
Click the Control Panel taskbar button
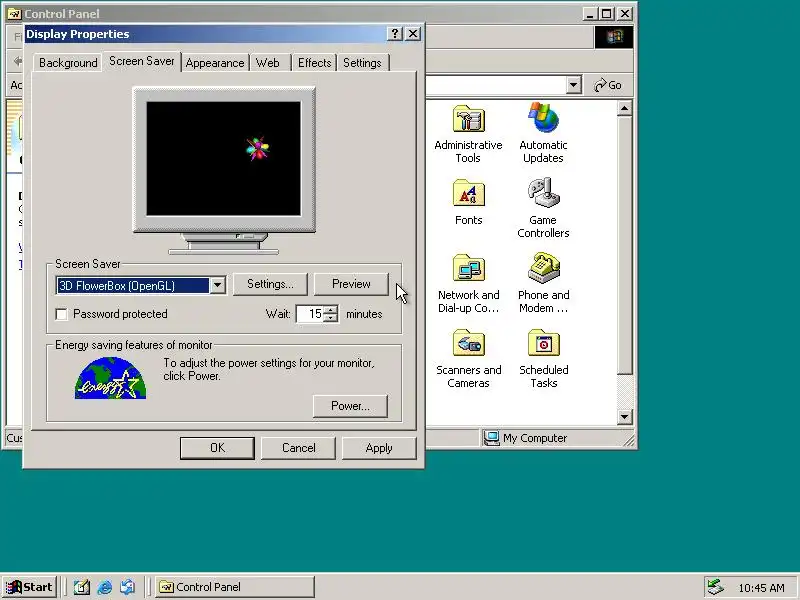(x=235, y=587)
